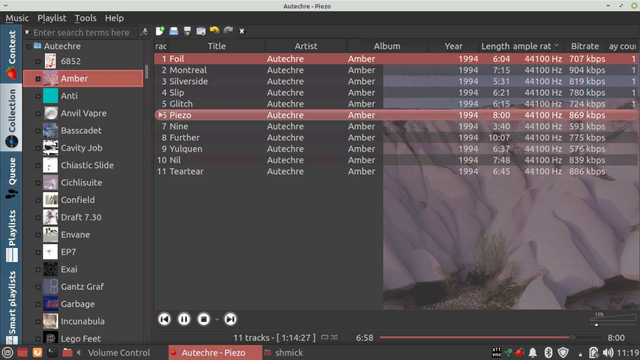640x360 pixels.
Task: Create a new playlist from the toolbar
Action: 160,31
